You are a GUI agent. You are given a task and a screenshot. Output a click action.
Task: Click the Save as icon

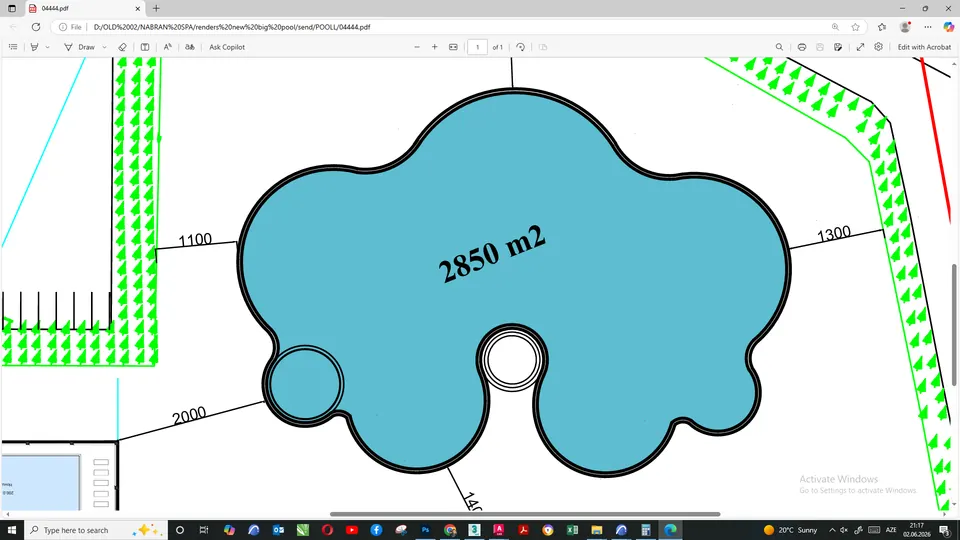pyautogui.click(x=838, y=47)
